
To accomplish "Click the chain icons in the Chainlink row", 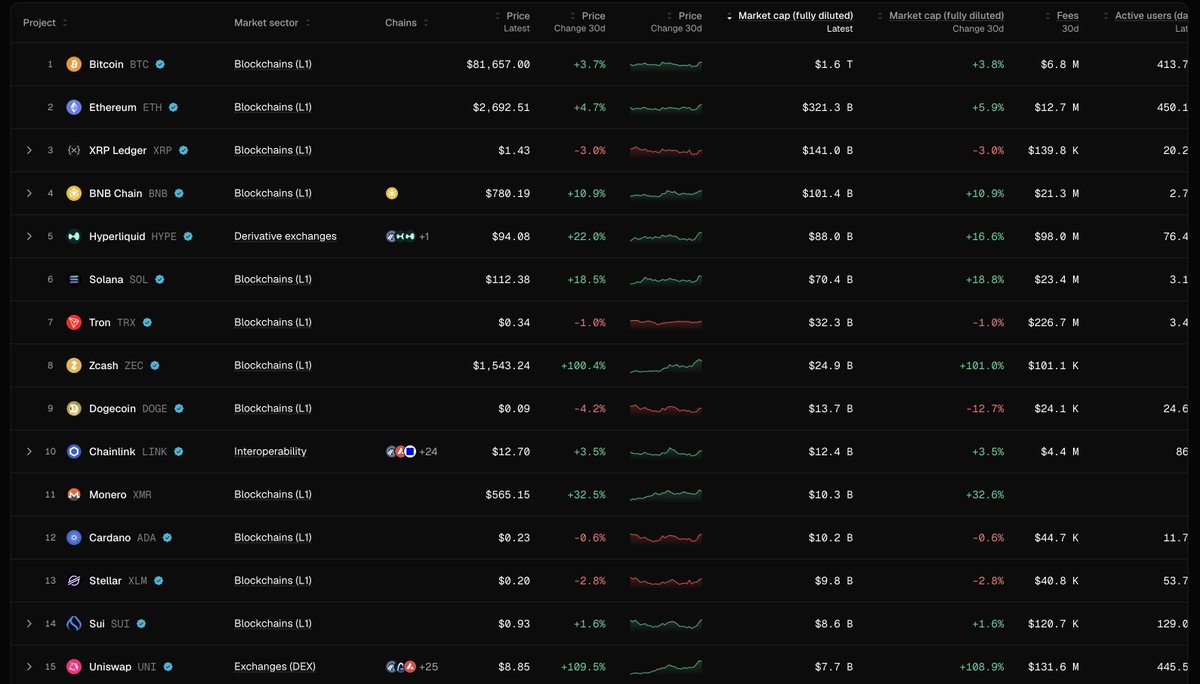I will [x=400, y=451].
